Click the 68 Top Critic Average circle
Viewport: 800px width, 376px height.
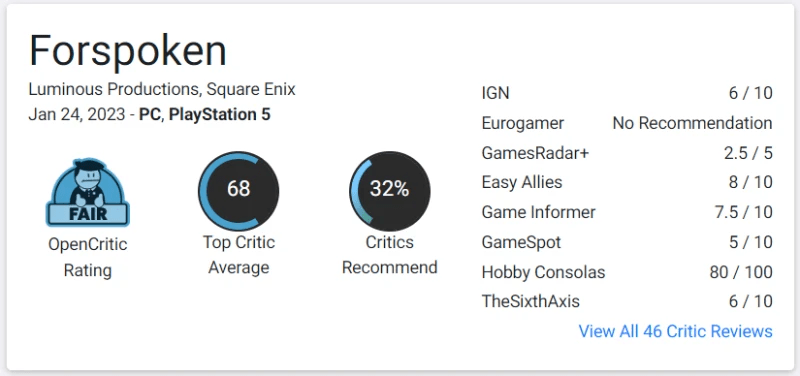tap(238, 191)
